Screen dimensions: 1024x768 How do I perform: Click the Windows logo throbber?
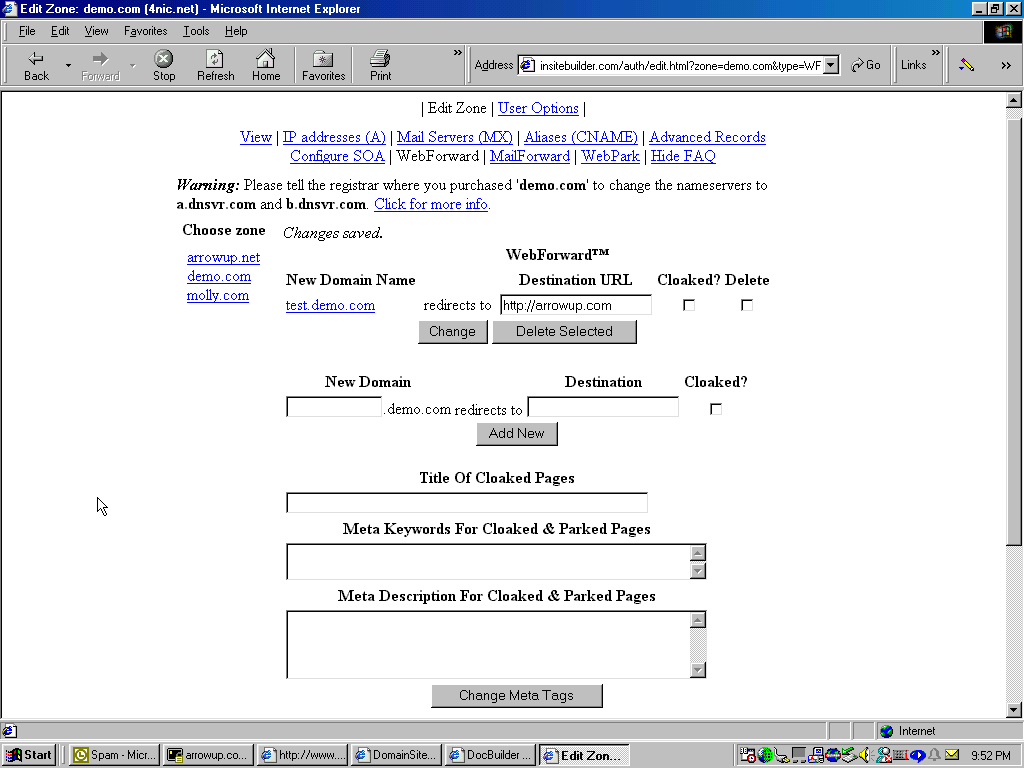pyautogui.click(x=1002, y=32)
